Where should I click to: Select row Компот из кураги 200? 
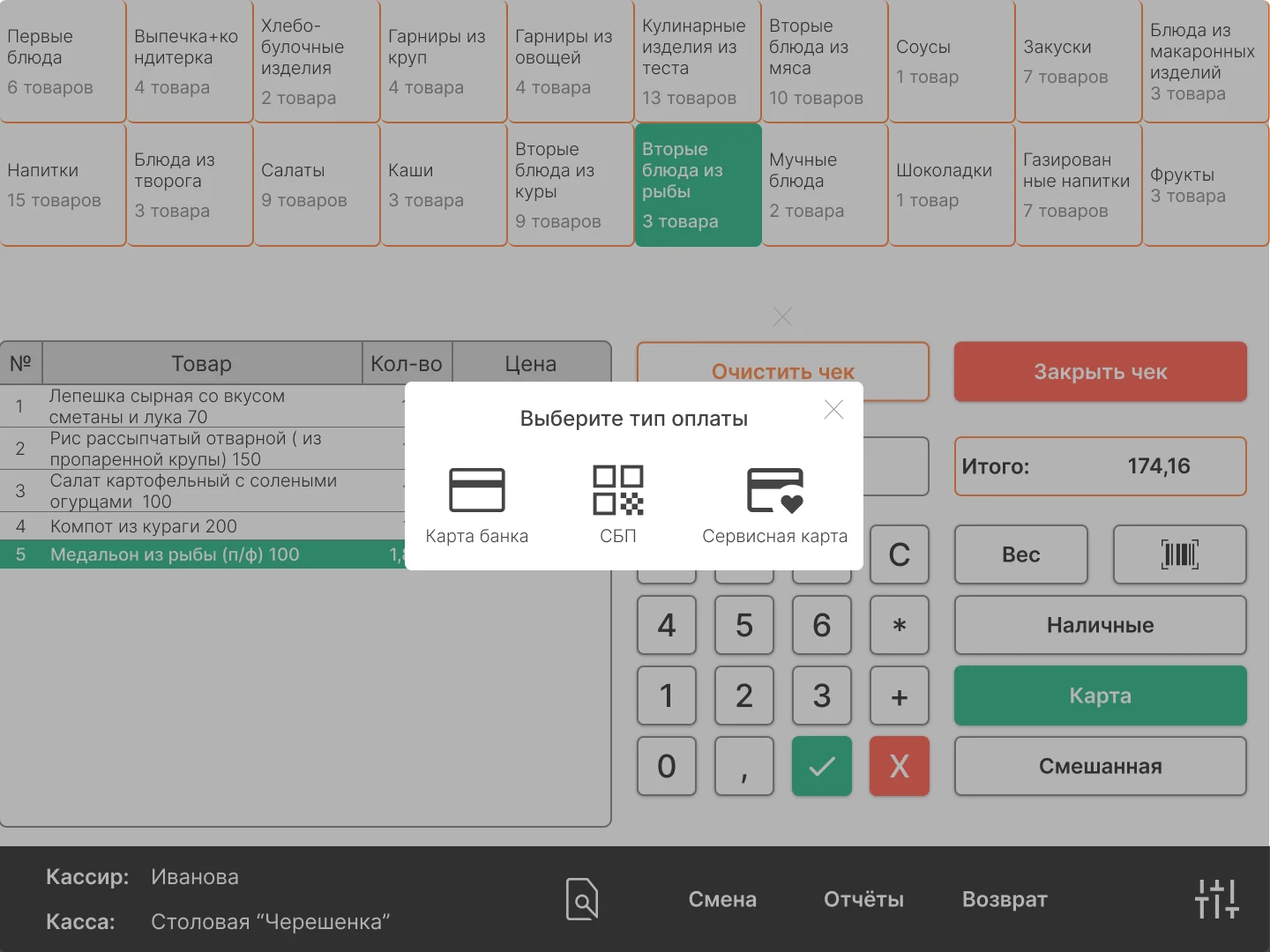click(203, 526)
